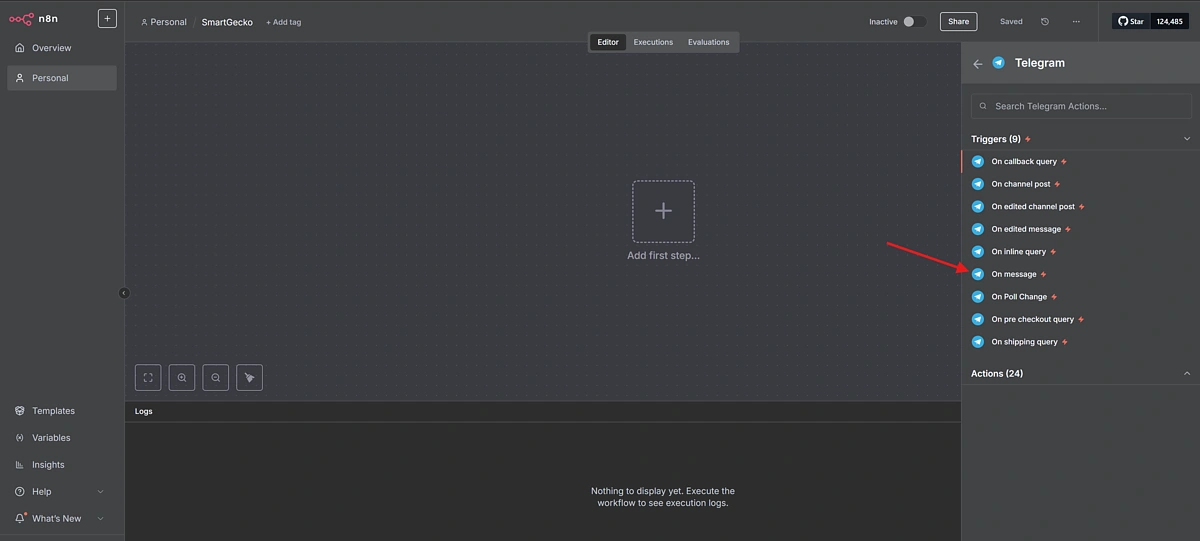Open Templates from the sidebar
The image size is (1200, 541).
tap(53, 410)
